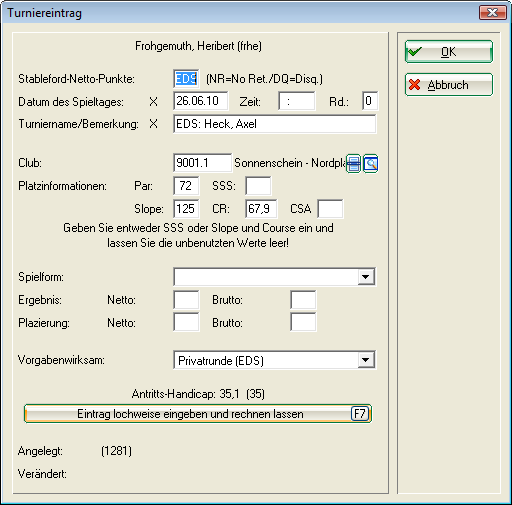Click the Zeit time input field
512x505 pixels.
pos(297,101)
